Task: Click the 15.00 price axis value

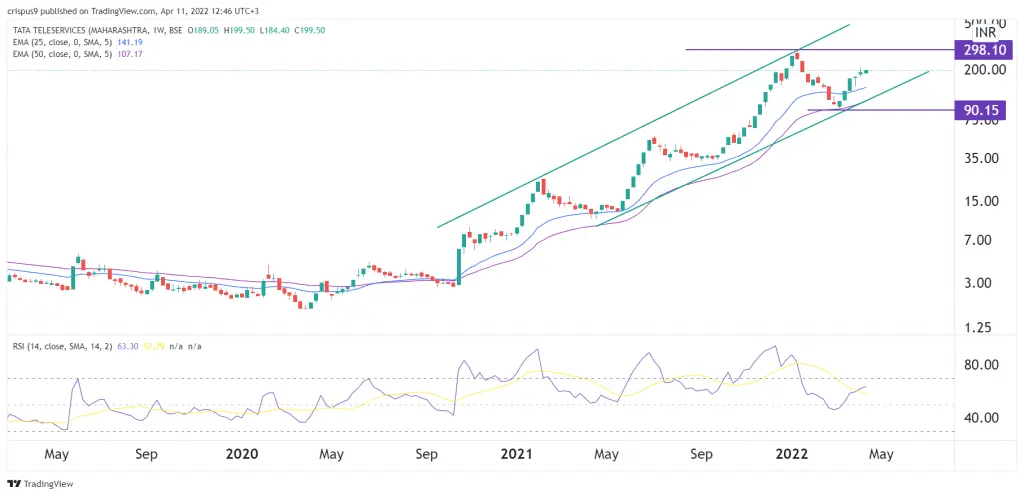Action: coord(983,201)
